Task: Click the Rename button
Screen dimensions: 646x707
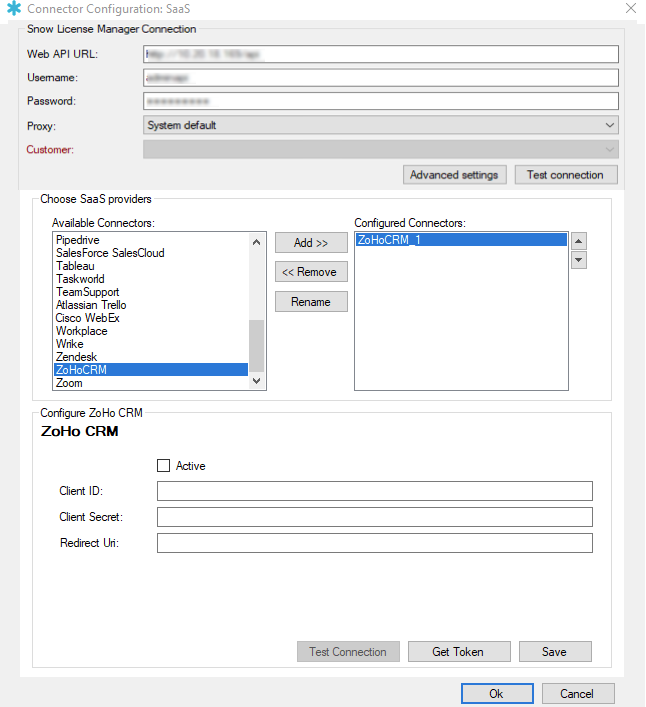Action: coord(311,302)
